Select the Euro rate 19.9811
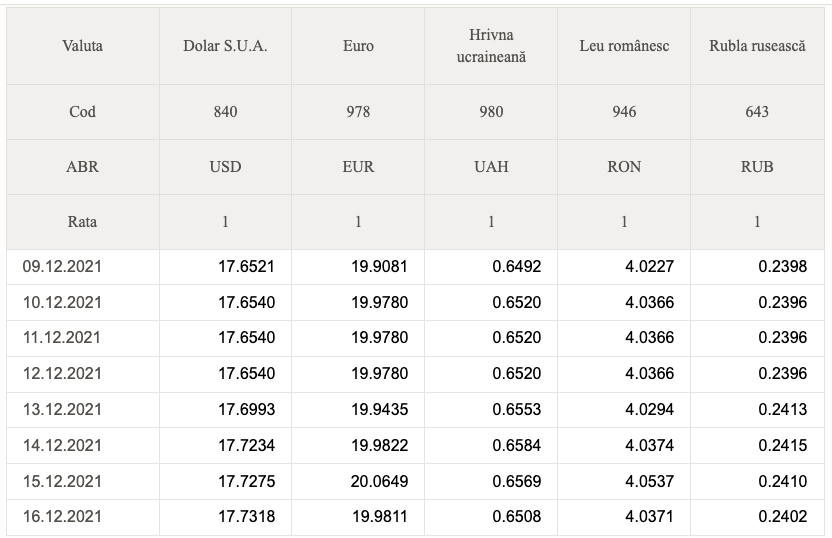This screenshot has width=832, height=538. tap(379, 516)
